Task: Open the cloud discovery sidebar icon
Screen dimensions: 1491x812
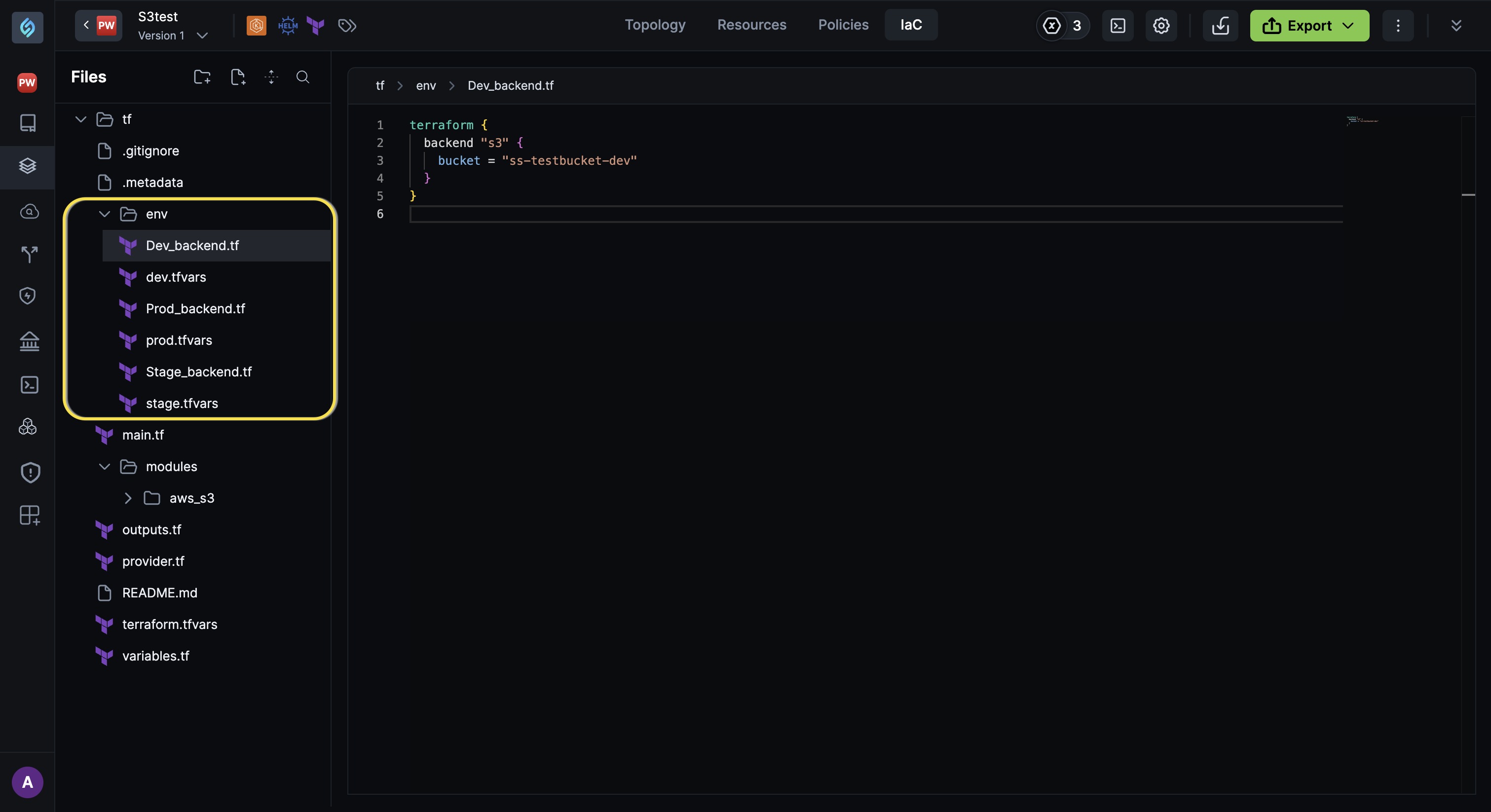Action: [29, 211]
